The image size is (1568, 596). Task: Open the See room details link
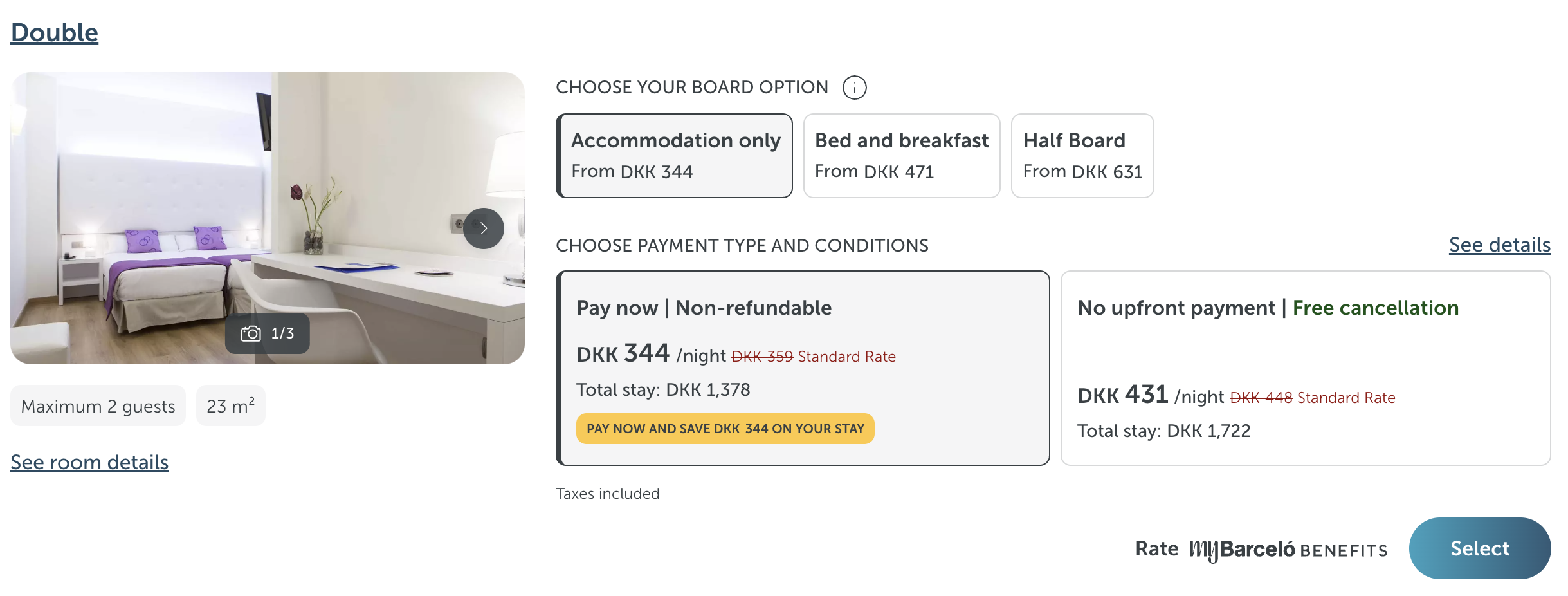(89, 462)
